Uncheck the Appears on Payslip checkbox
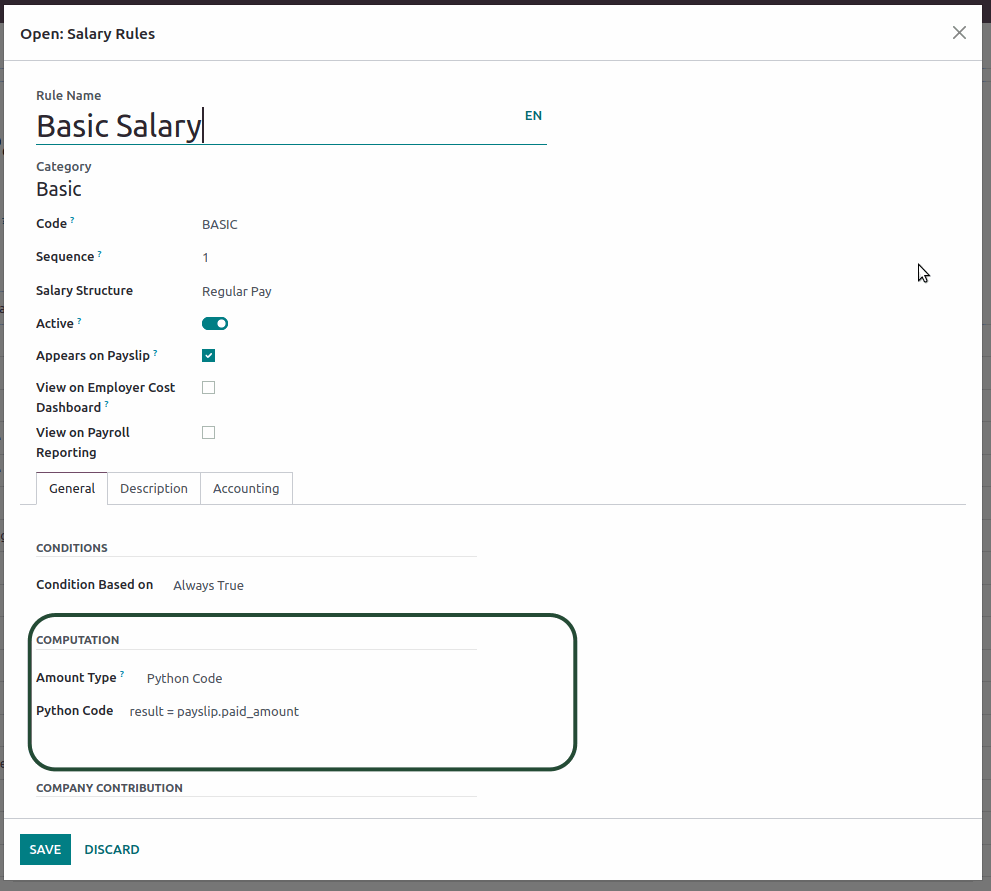This screenshot has height=891, width=991. pos(209,355)
